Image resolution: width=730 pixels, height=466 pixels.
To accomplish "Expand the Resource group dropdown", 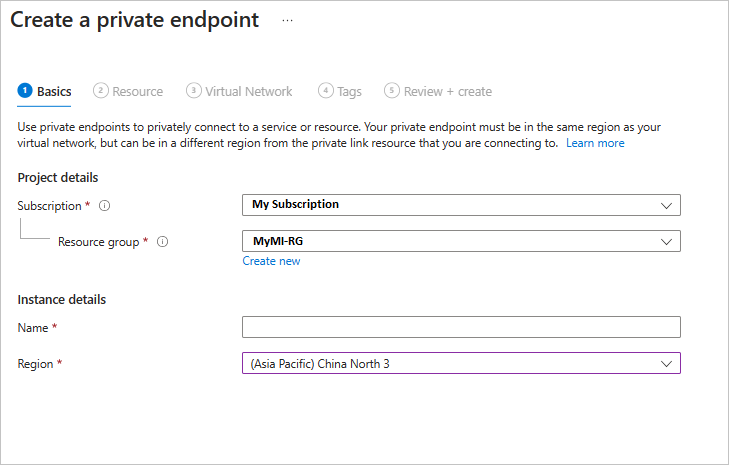I will point(461,241).
